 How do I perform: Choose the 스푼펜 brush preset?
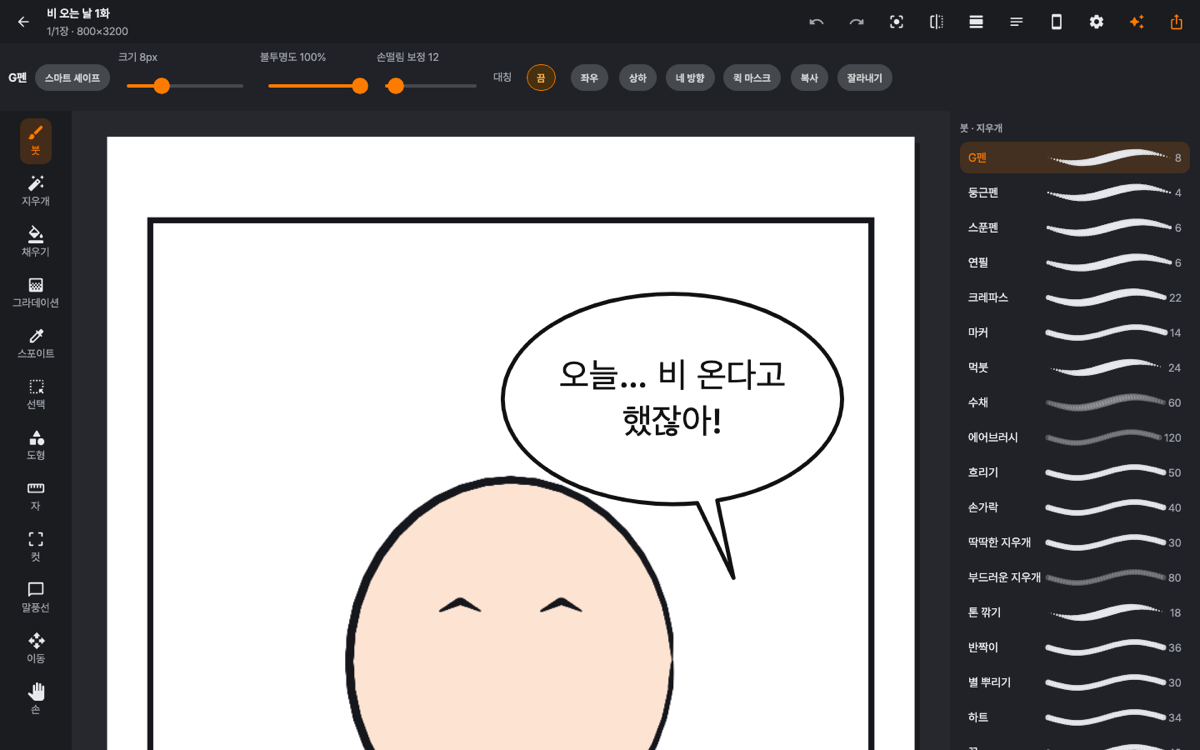1075,228
